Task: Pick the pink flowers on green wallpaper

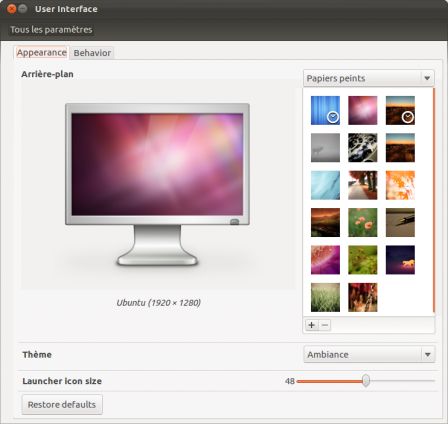Action: tap(363, 222)
